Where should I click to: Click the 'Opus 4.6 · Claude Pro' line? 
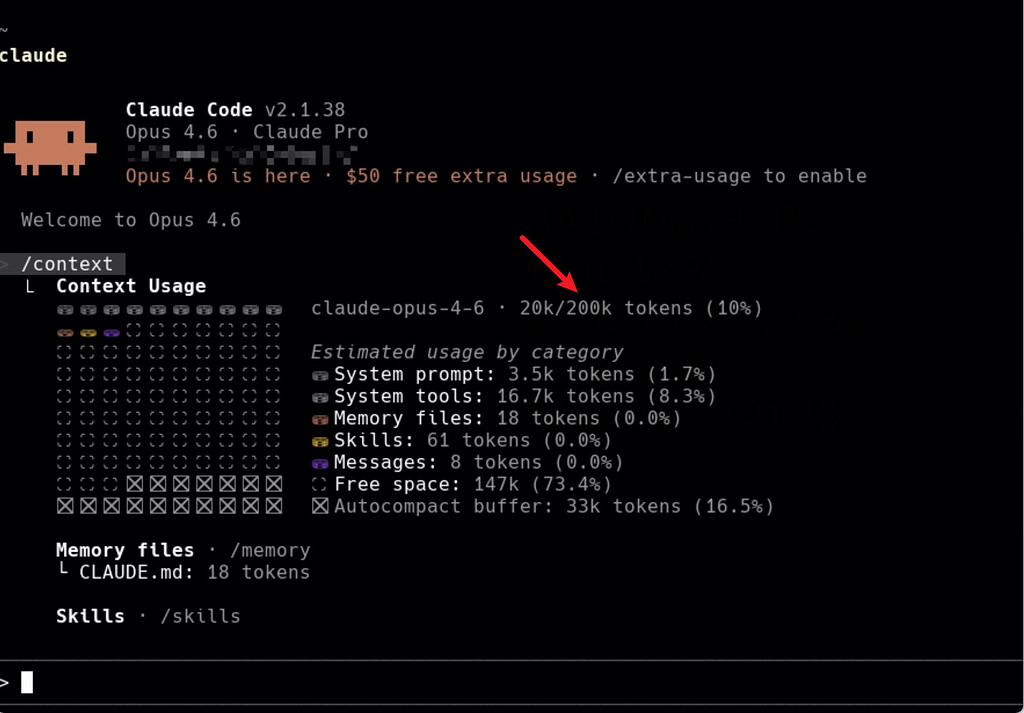[x=247, y=132]
